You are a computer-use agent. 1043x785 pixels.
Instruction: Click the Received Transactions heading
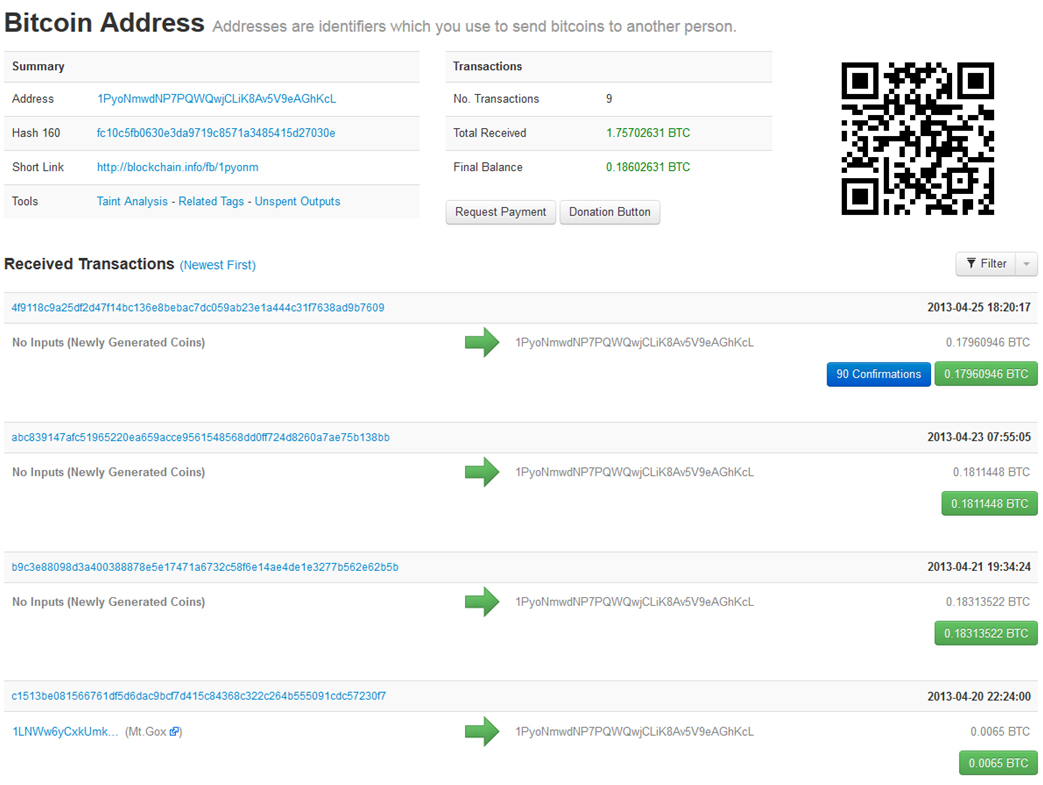89,264
